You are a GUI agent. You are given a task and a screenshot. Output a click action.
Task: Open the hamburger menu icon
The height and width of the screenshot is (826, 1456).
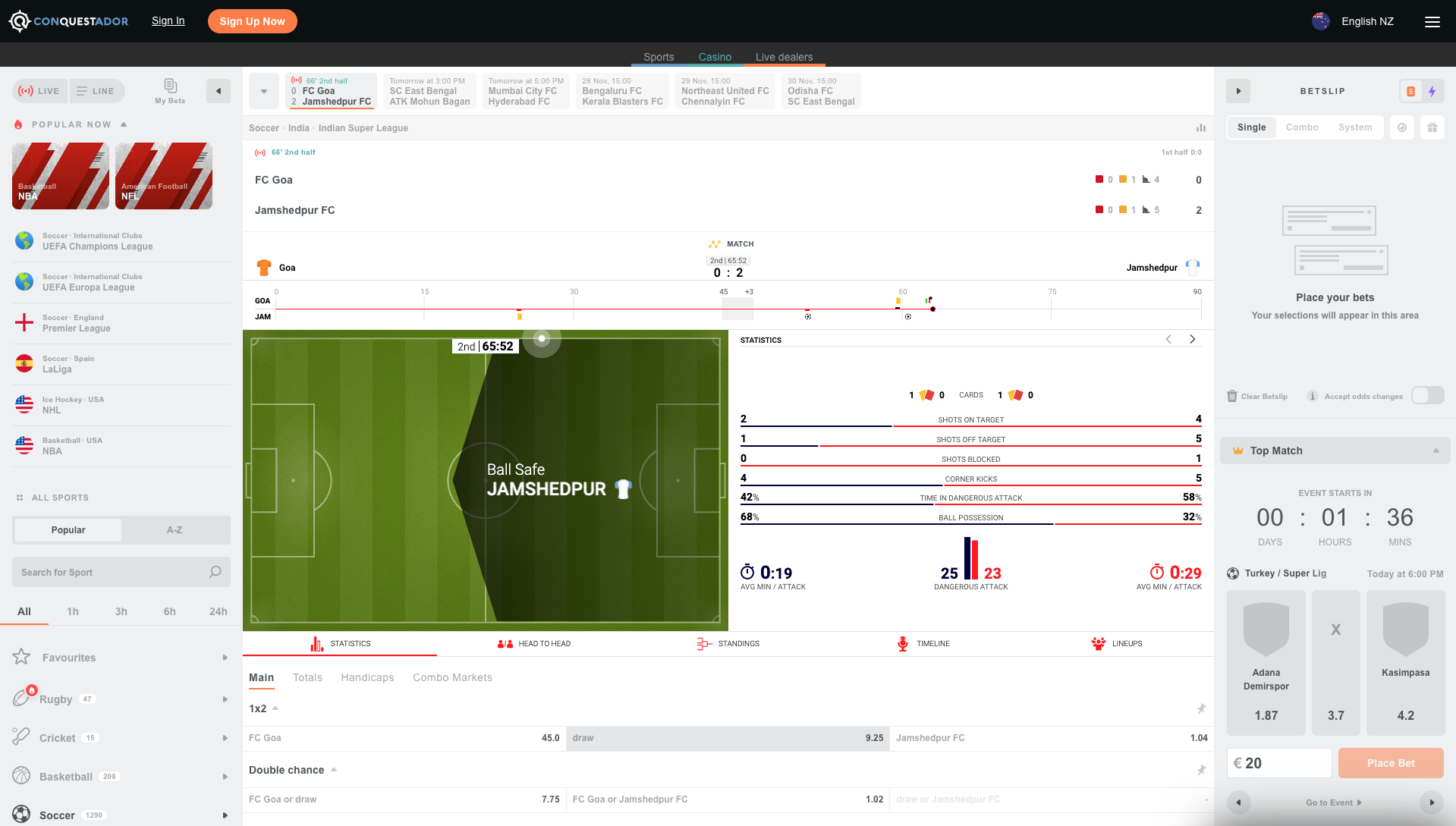pyautogui.click(x=1432, y=21)
